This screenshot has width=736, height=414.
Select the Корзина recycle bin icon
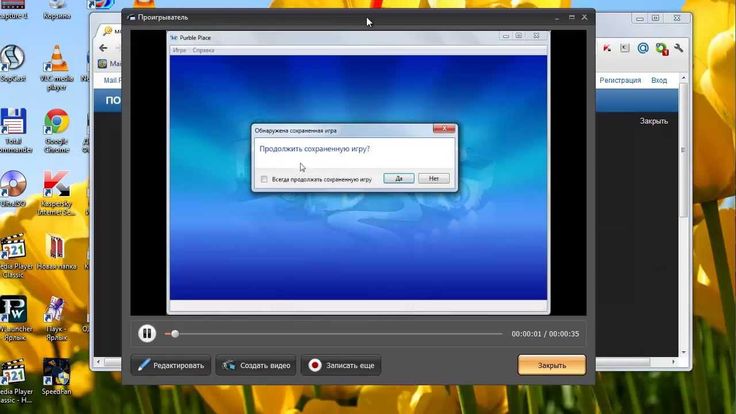57,10
